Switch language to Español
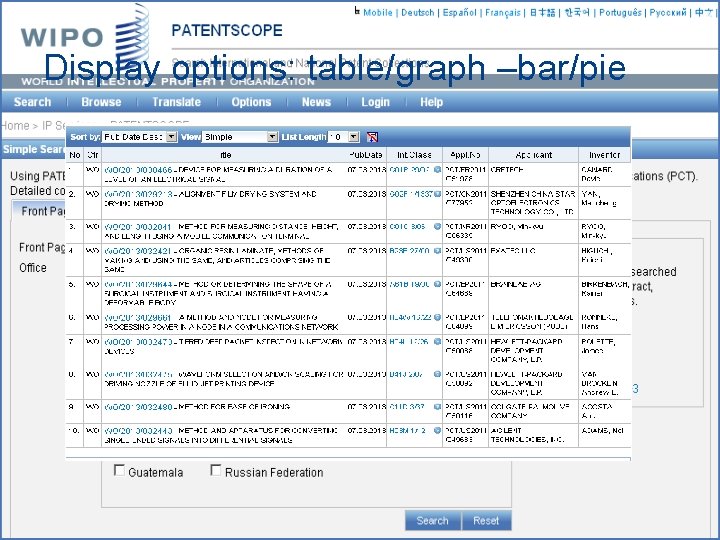This screenshot has height=540, width=720. point(459,13)
